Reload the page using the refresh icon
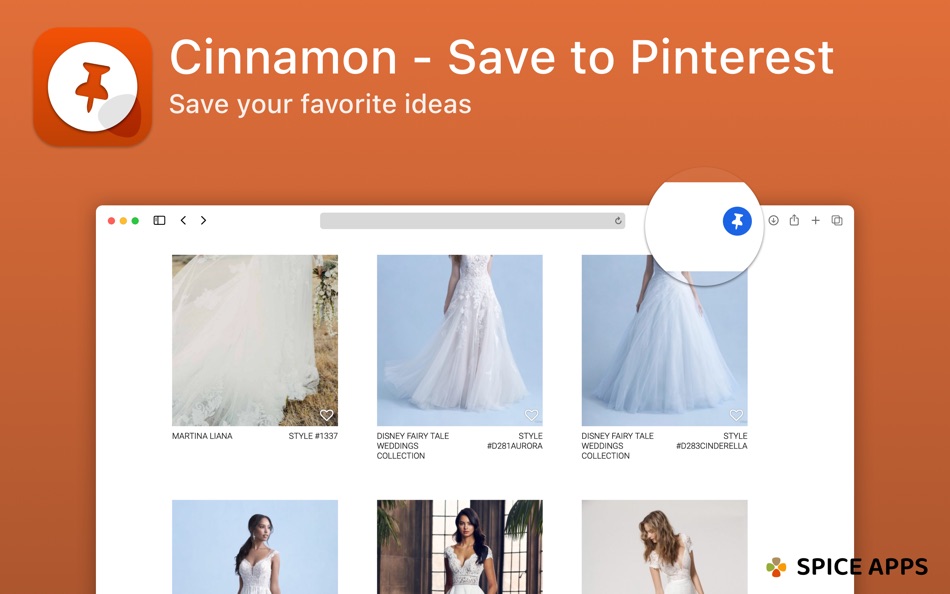The width and height of the screenshot is (950, 594). (618, 221)
